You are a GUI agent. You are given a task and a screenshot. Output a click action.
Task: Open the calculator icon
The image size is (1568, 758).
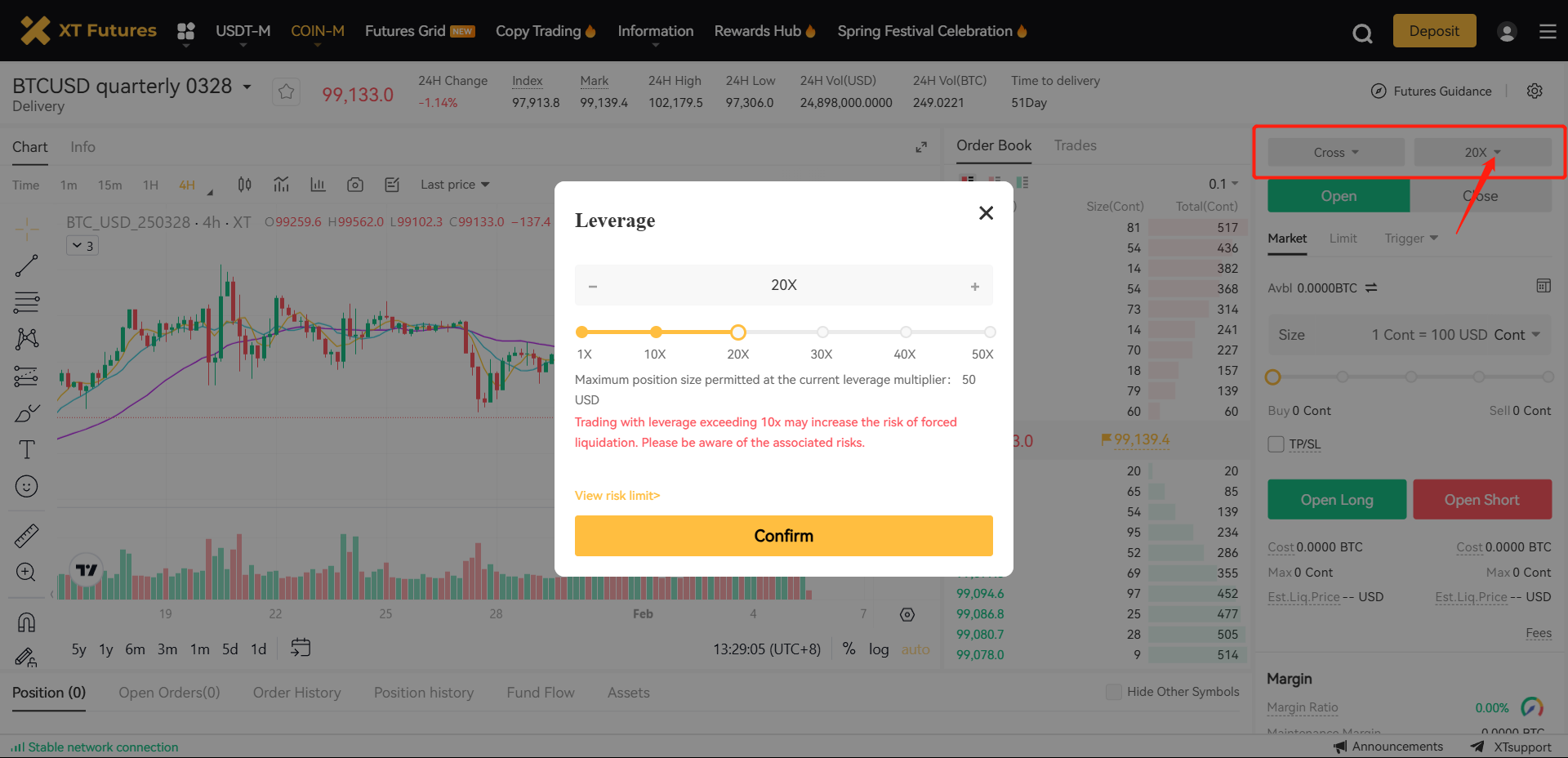1543,286
